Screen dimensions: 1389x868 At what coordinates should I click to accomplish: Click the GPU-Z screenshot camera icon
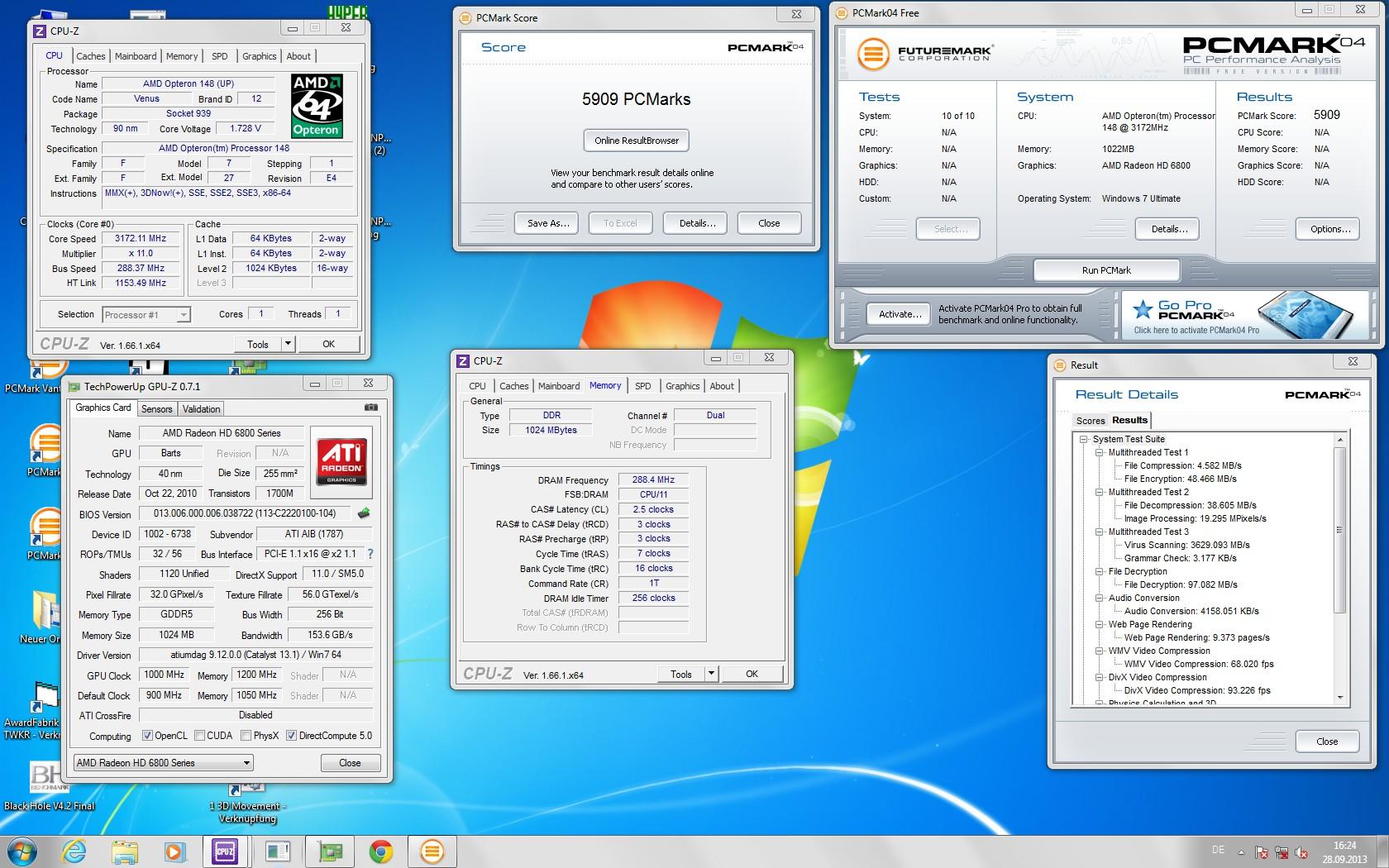point(371,408)
